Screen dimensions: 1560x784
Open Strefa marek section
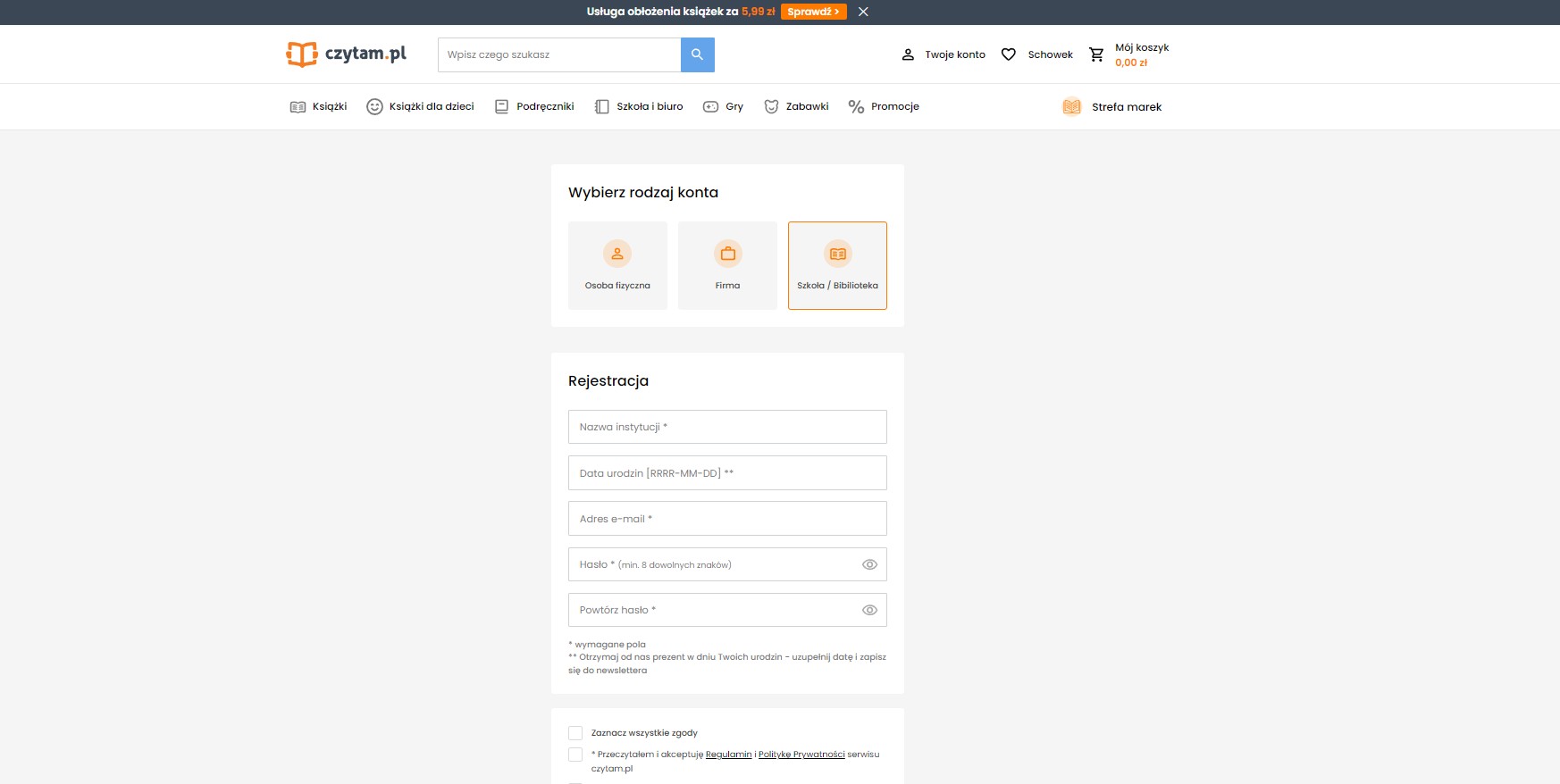point(1111,106)
